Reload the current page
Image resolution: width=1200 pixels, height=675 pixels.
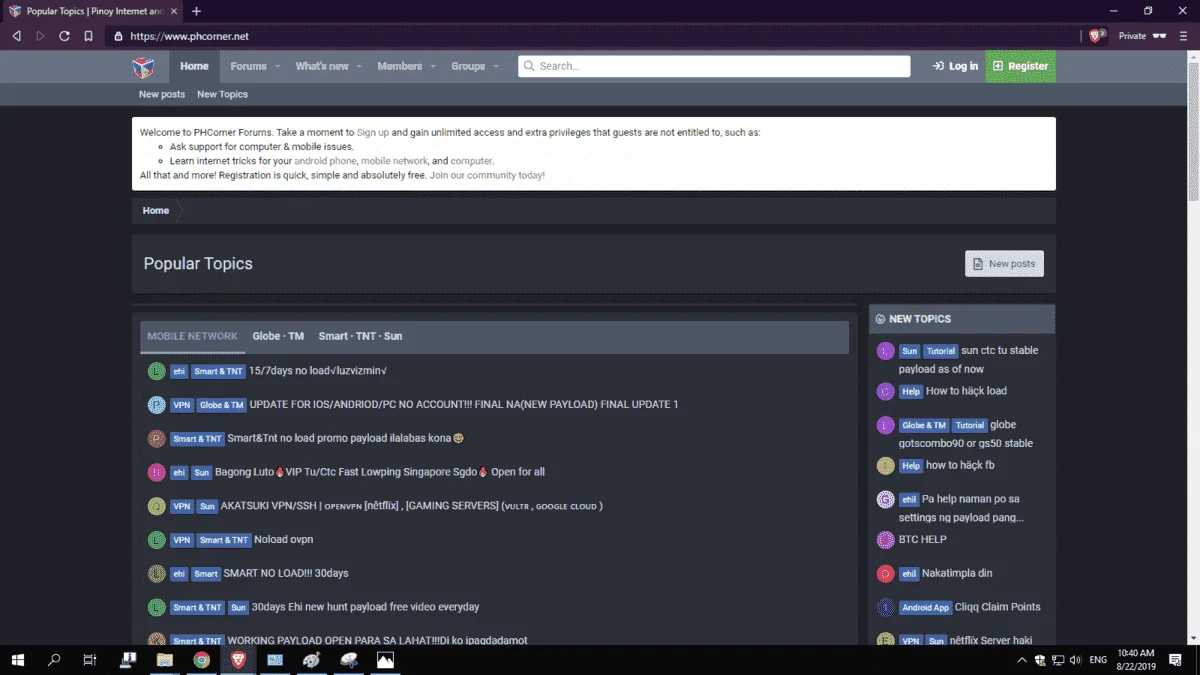click(64, 36)
